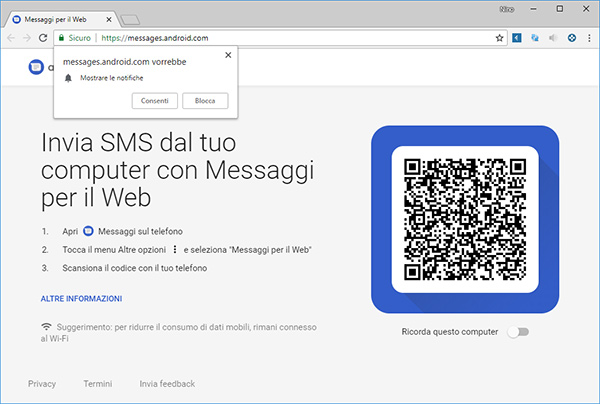This screenshot has width=600, height=404.
Task: Open the ALTRE INFORMAZIONI link
Action: point(82,298)
